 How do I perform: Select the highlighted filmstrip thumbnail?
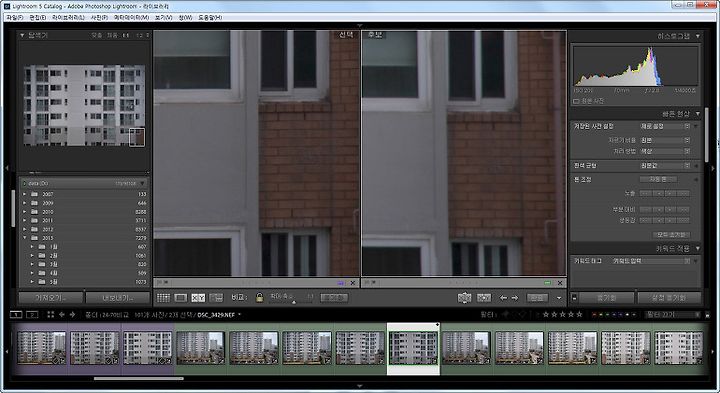tap(413, 348)
